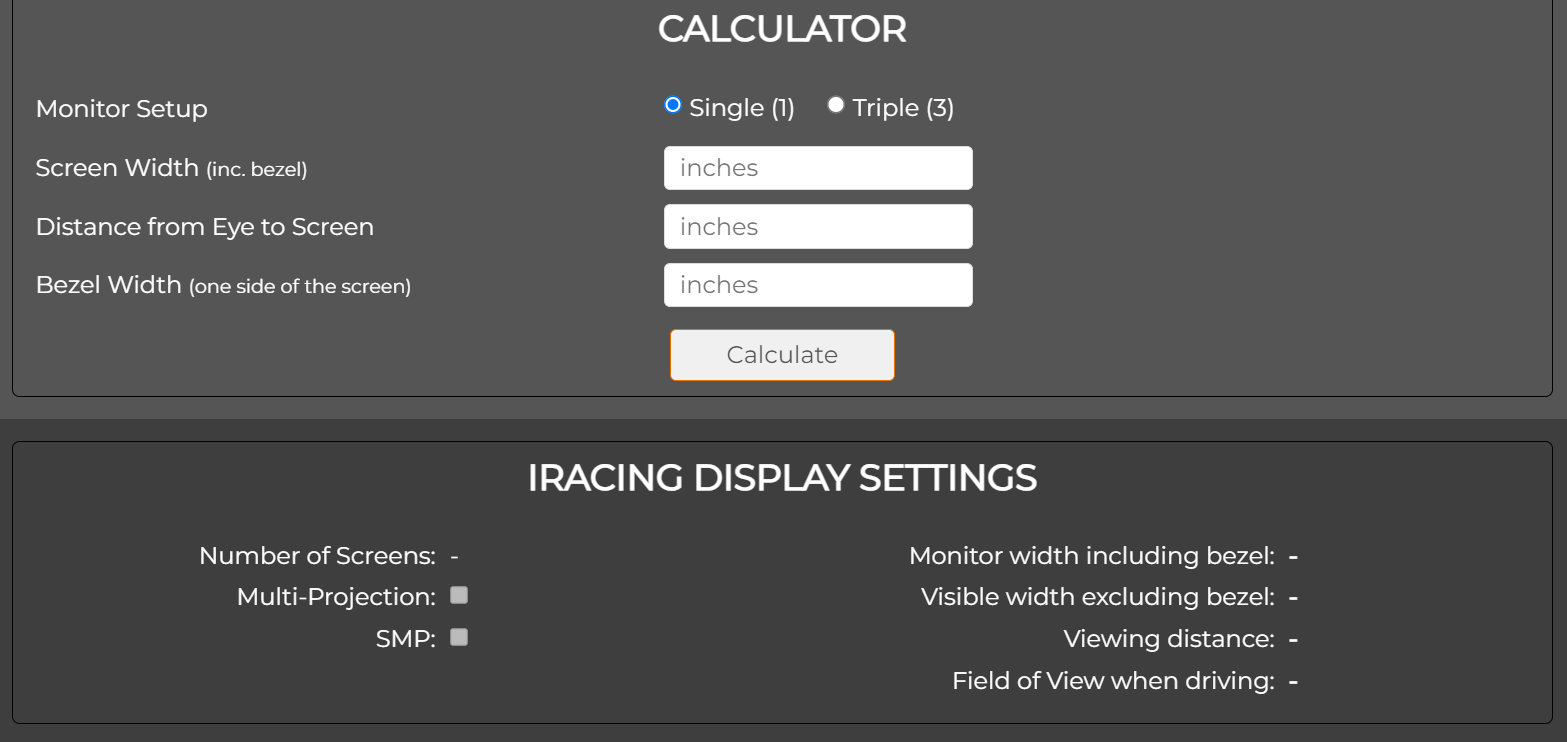Choose the Triple (3) monitor setup option

pos(836,105)
